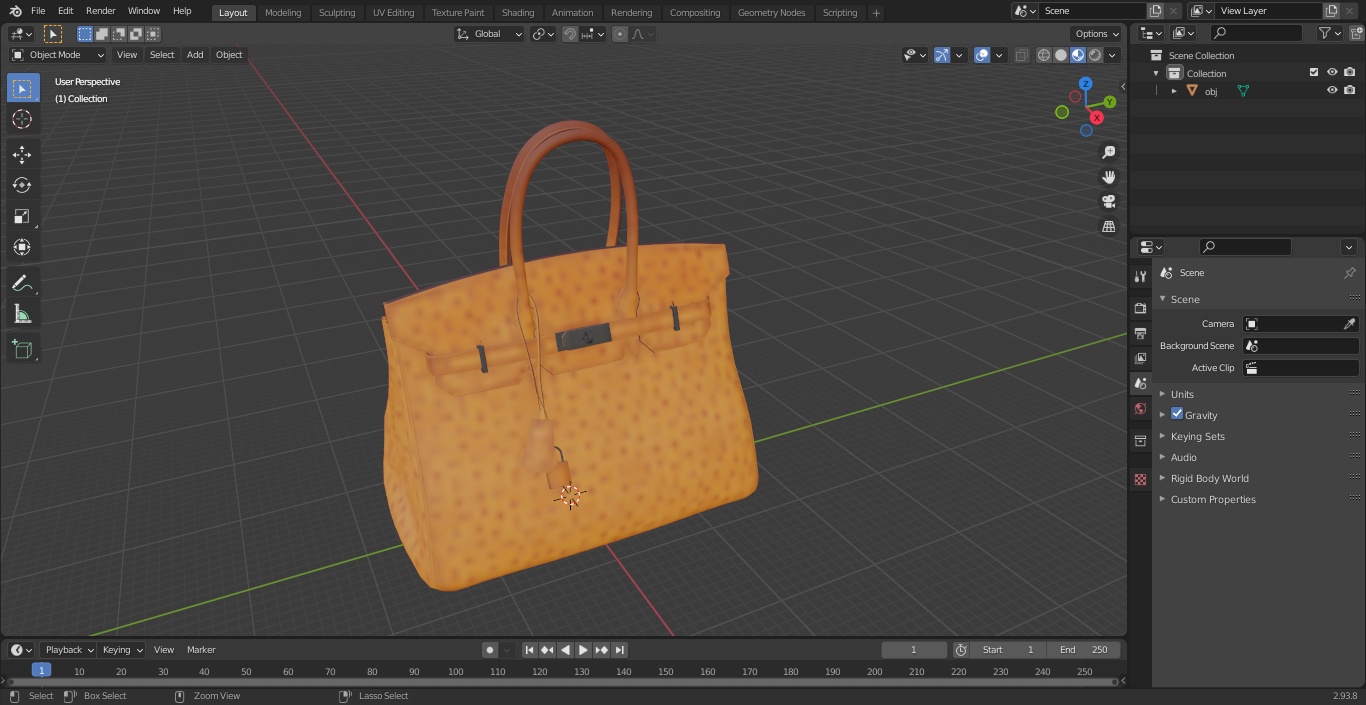The height and width of the screenshot is (705, 1366).
Task: Open the viewport Add menu
Action: point(195,55)
